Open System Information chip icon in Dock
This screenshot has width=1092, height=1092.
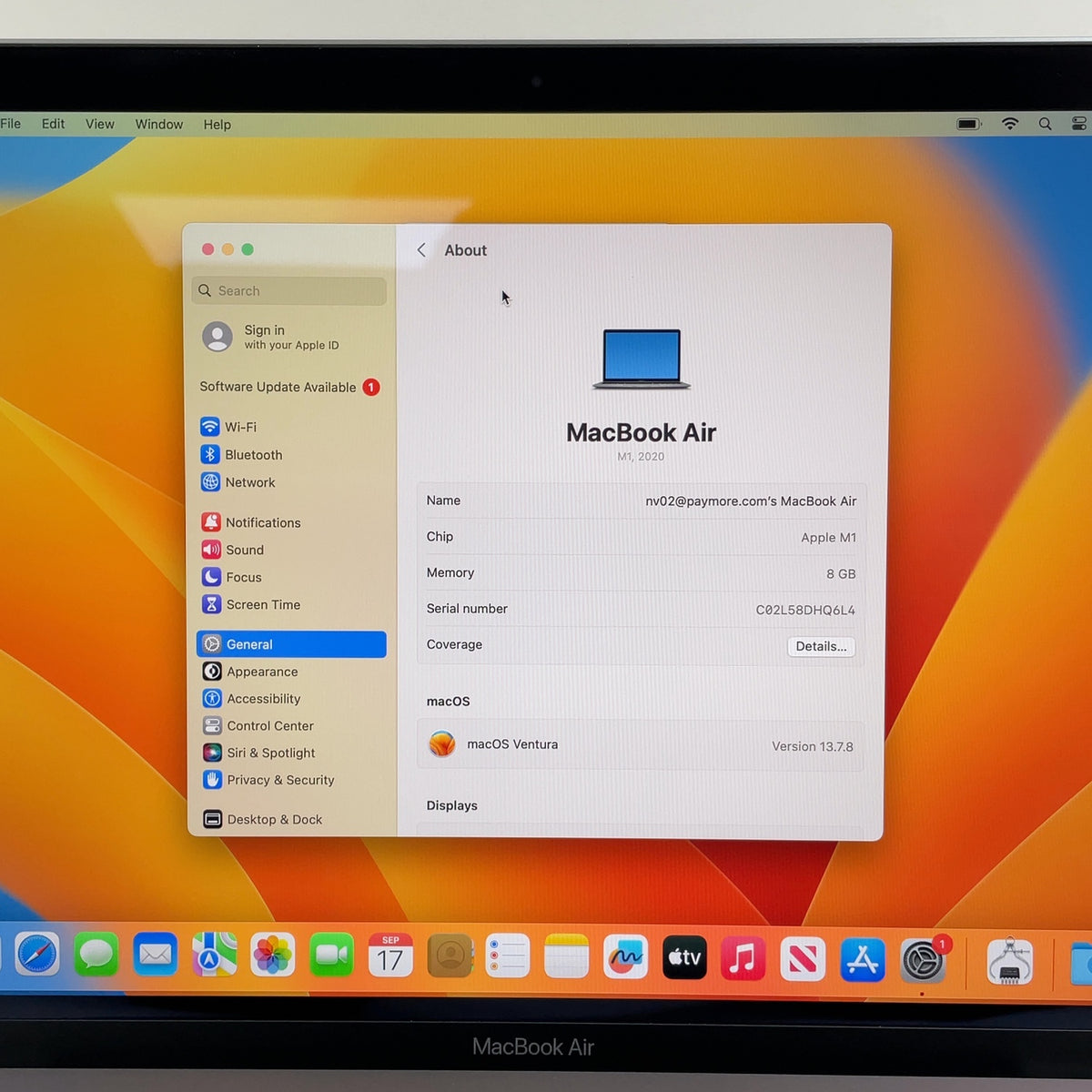coord(1010,963)
